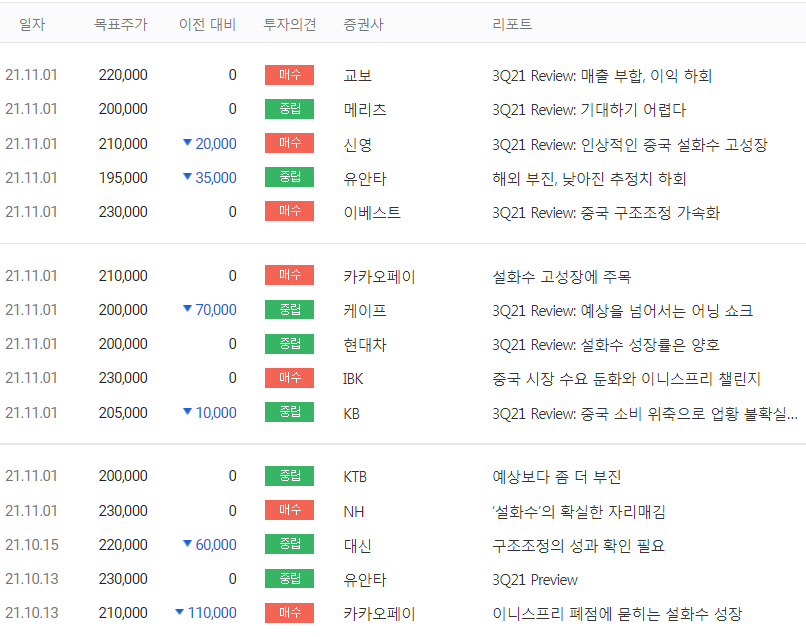This screenshot has width=806, height=637.
Task: Open report '설화수 고성장에 주목'
Action: 561,277
